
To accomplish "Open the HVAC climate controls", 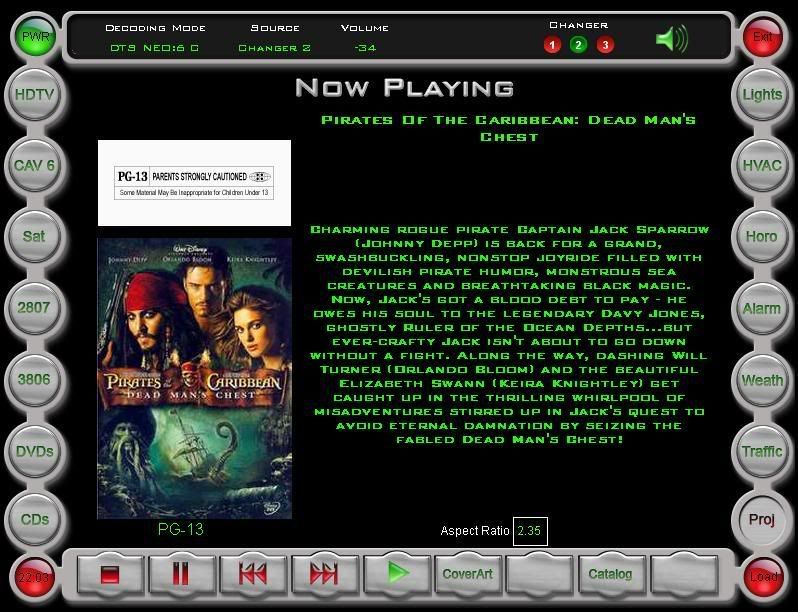I will (x=762, y=166).
